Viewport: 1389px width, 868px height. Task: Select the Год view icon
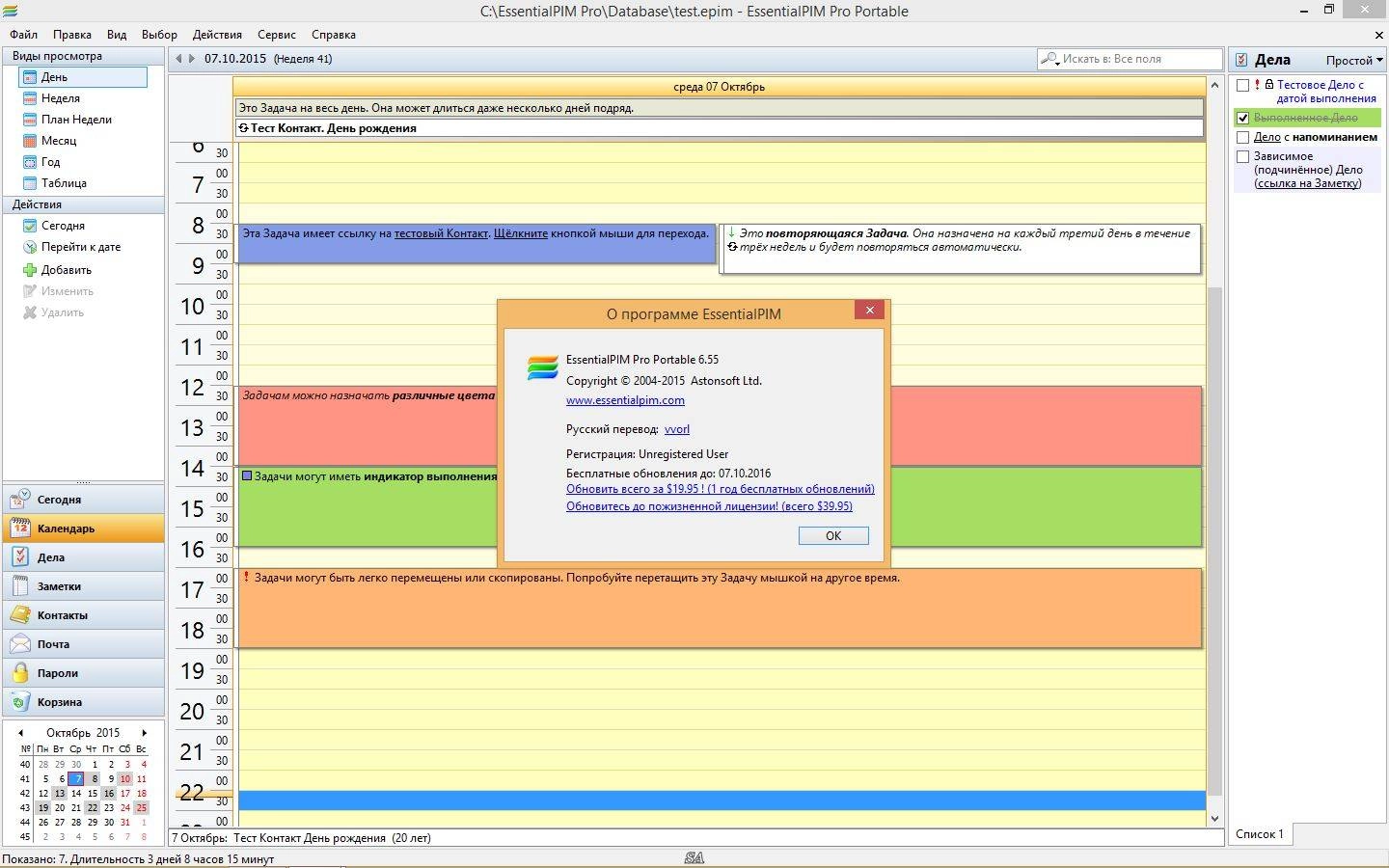click(30, 162)
